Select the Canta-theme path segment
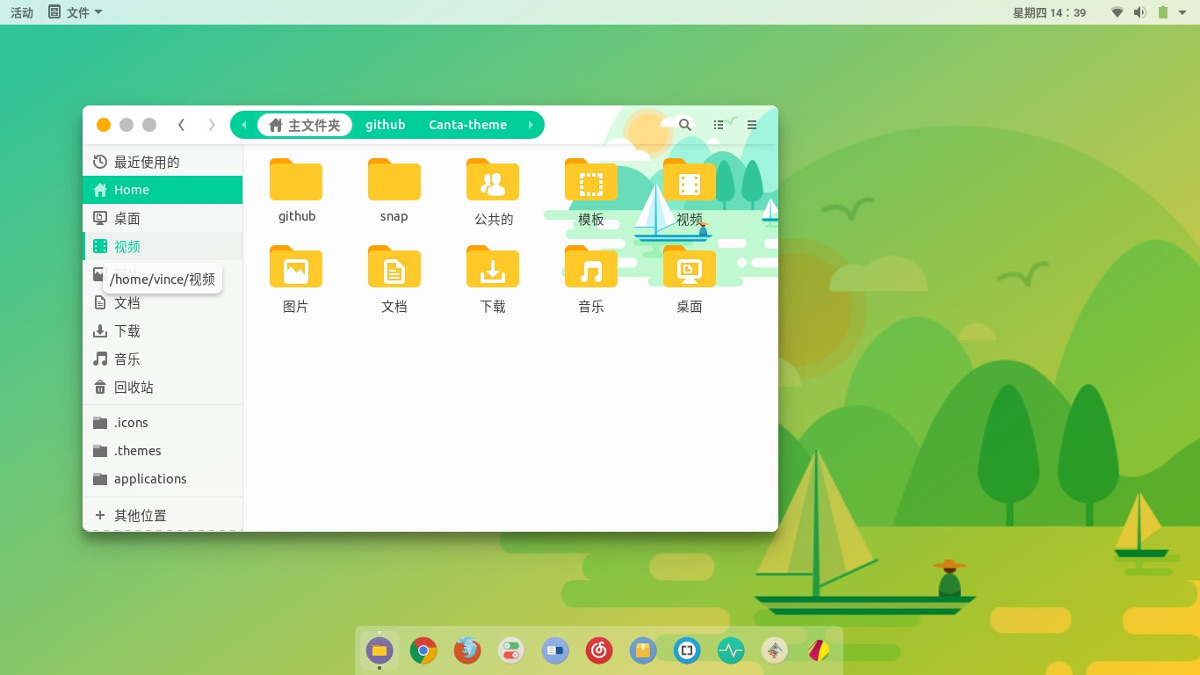1200x675 pixels. 468,125
